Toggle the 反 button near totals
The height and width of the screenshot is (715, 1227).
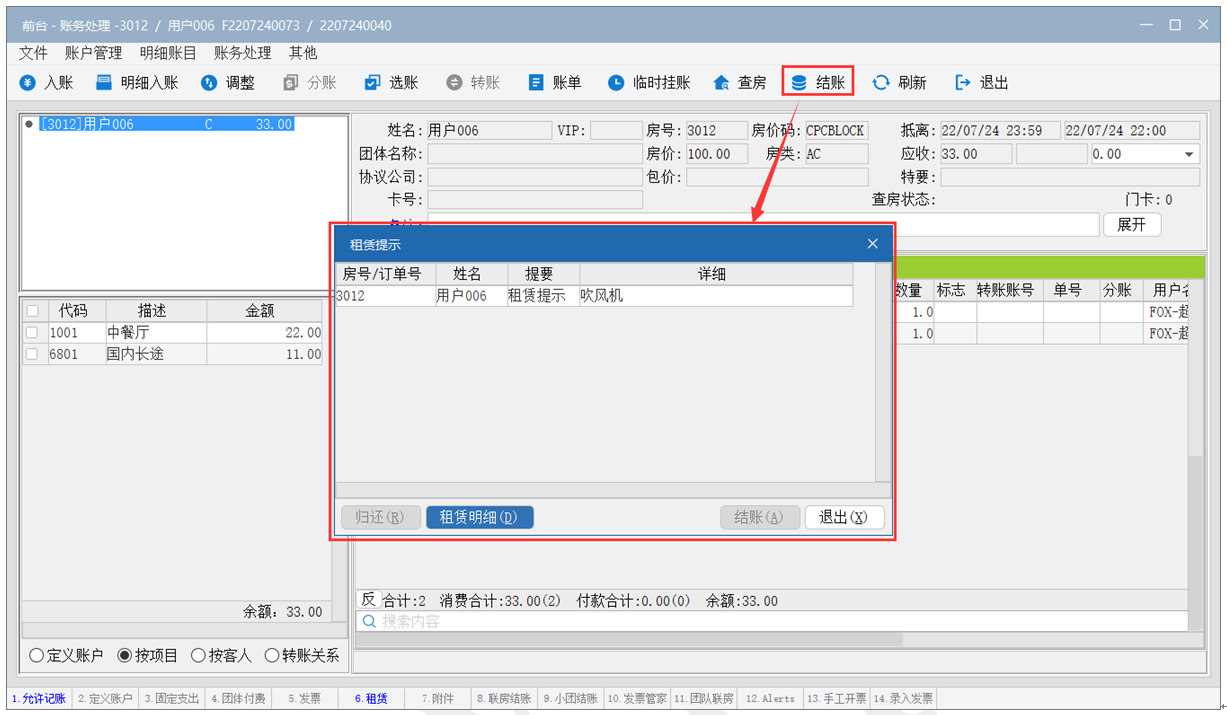coord(368,599)
